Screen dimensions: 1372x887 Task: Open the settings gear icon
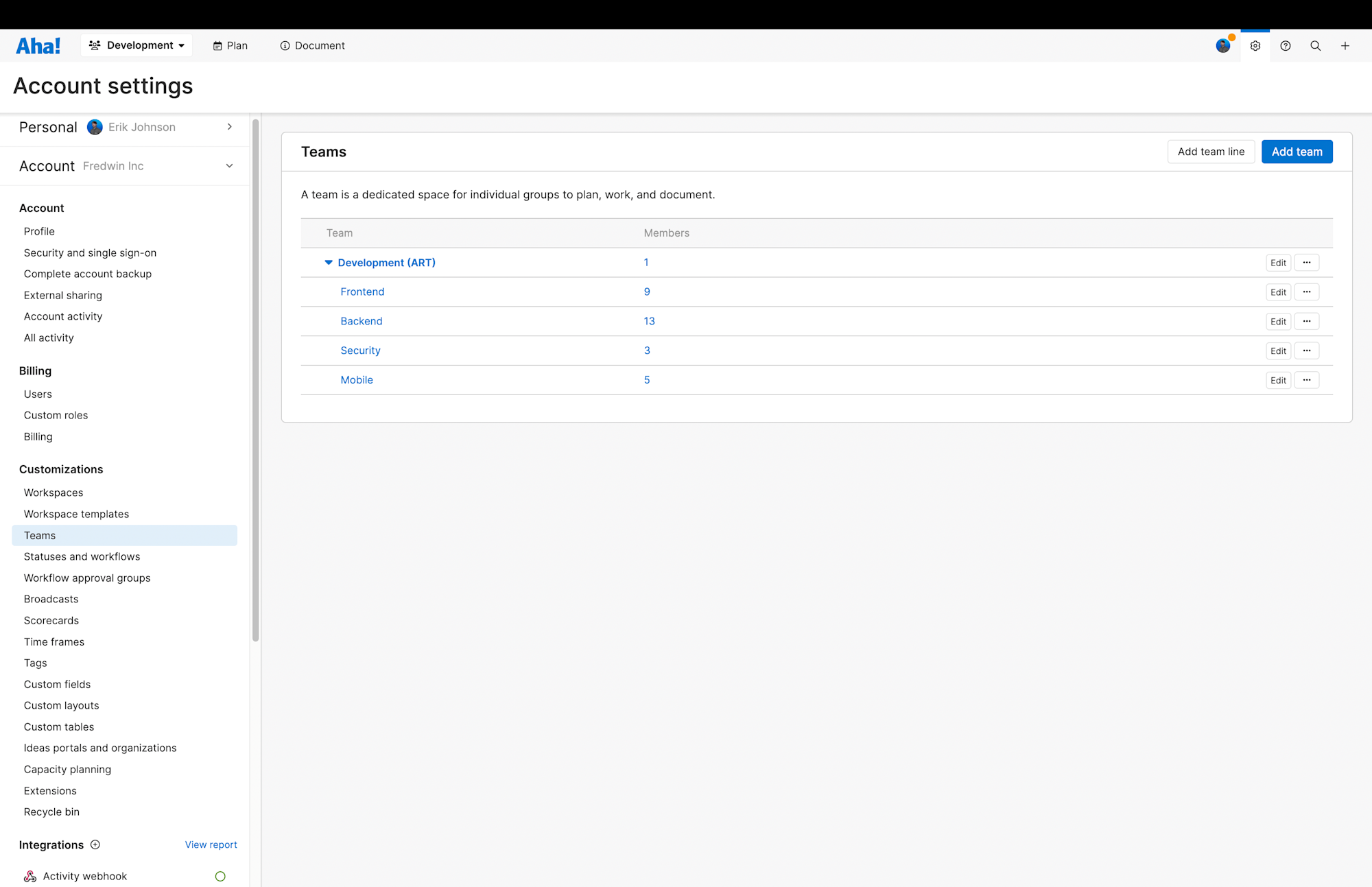(1255, 46)
